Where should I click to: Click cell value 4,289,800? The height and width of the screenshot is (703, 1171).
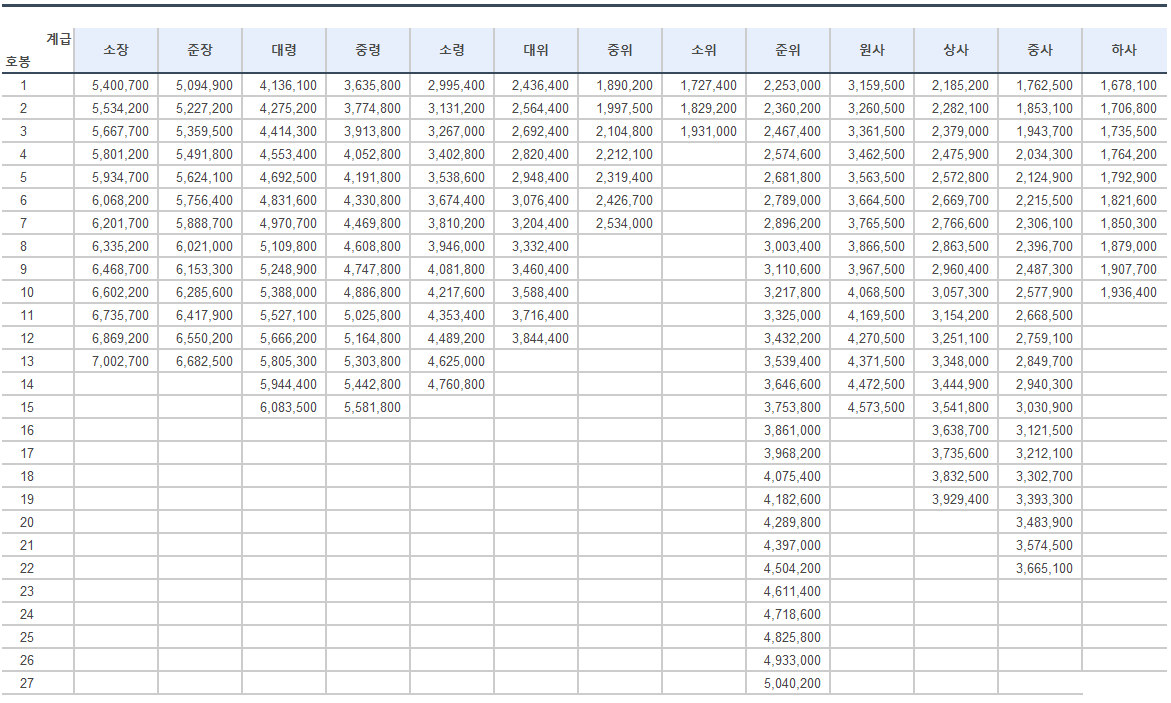point(792,523)
